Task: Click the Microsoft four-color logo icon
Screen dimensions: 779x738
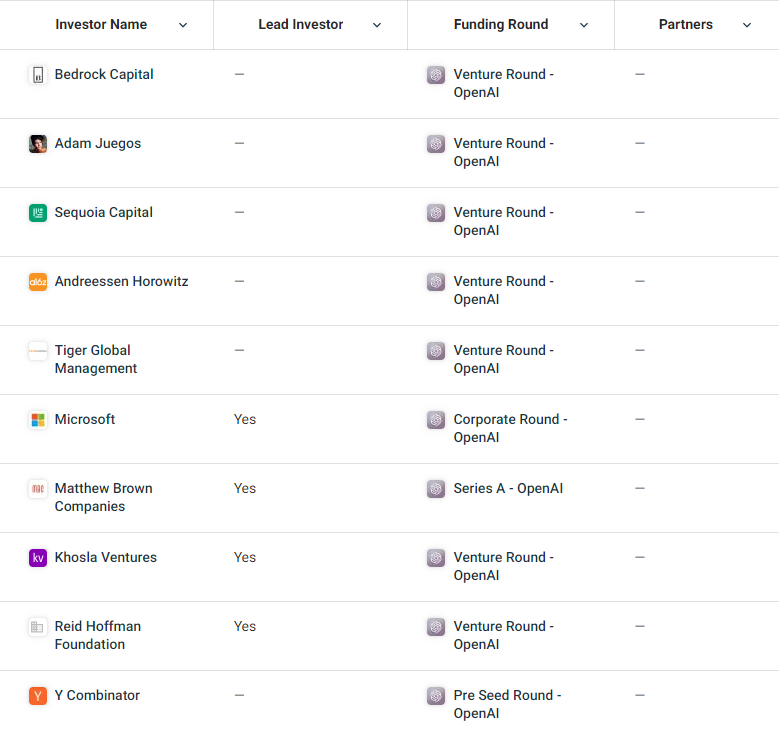Action: click(x=38, y=420)
